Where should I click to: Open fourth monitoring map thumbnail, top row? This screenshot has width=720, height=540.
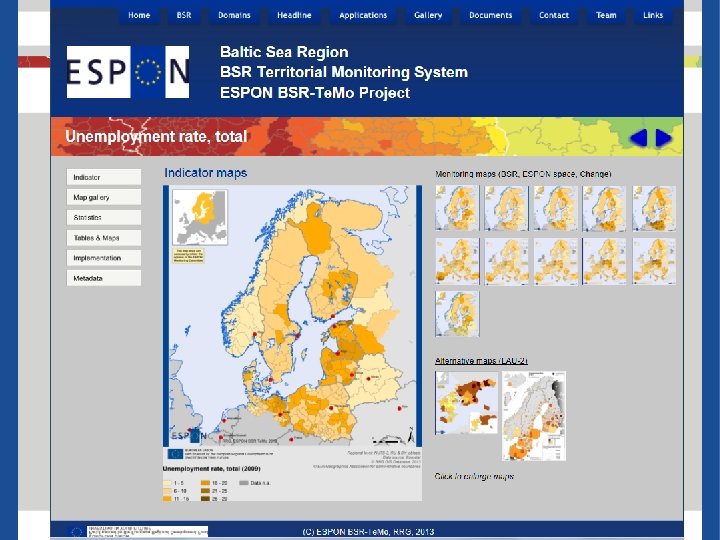(x=604, y=208)
